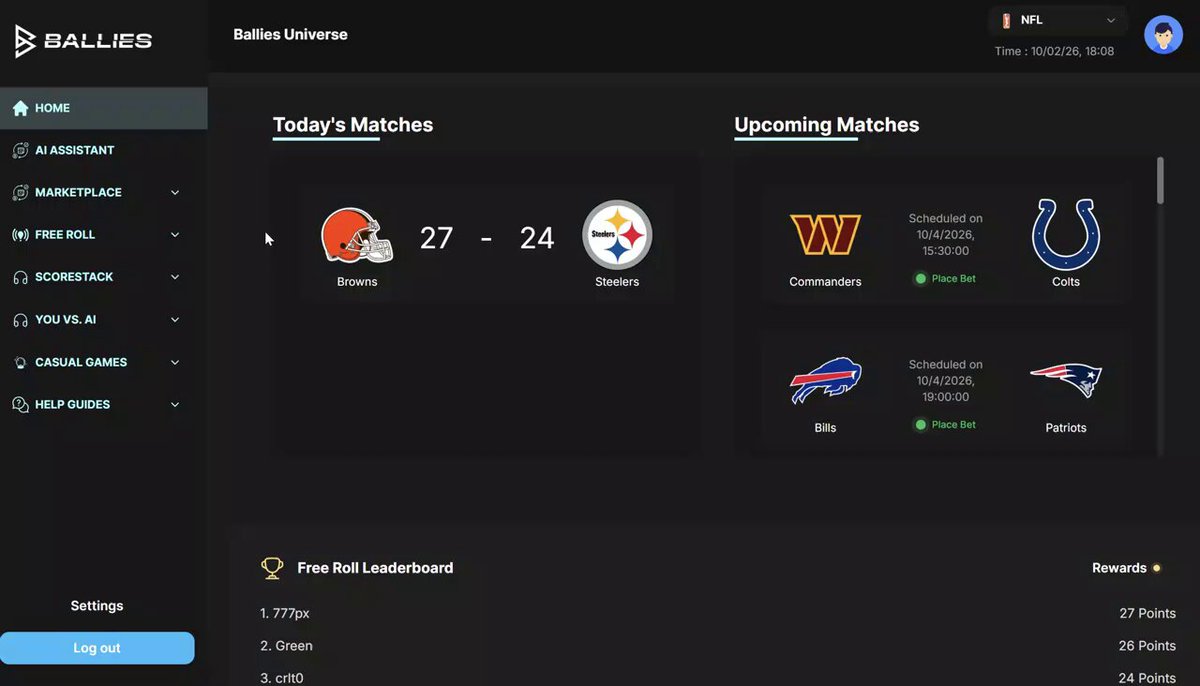Click the Ballies logo icon
This screenshot has height=686, width=1200.
click(x=26, y=41)
